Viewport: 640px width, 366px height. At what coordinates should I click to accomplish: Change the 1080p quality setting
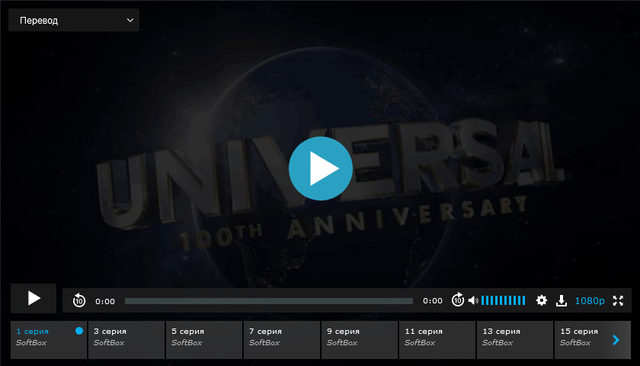pos(589,301)
